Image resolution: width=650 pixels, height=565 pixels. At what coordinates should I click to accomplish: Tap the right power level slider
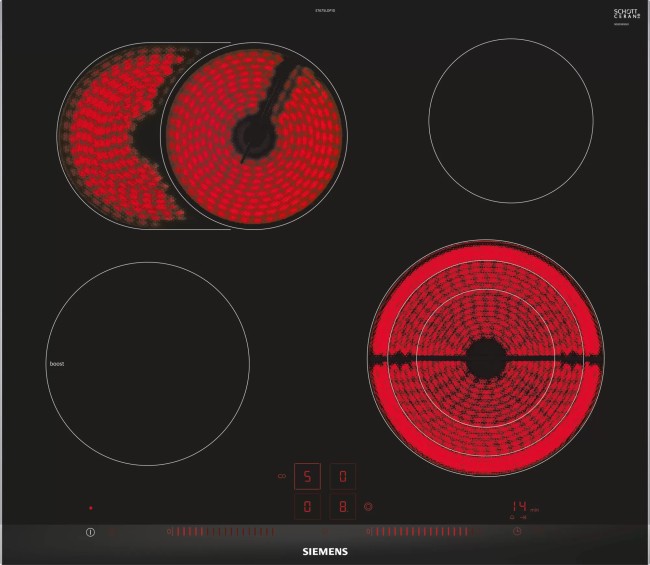(x=420, y=532)
